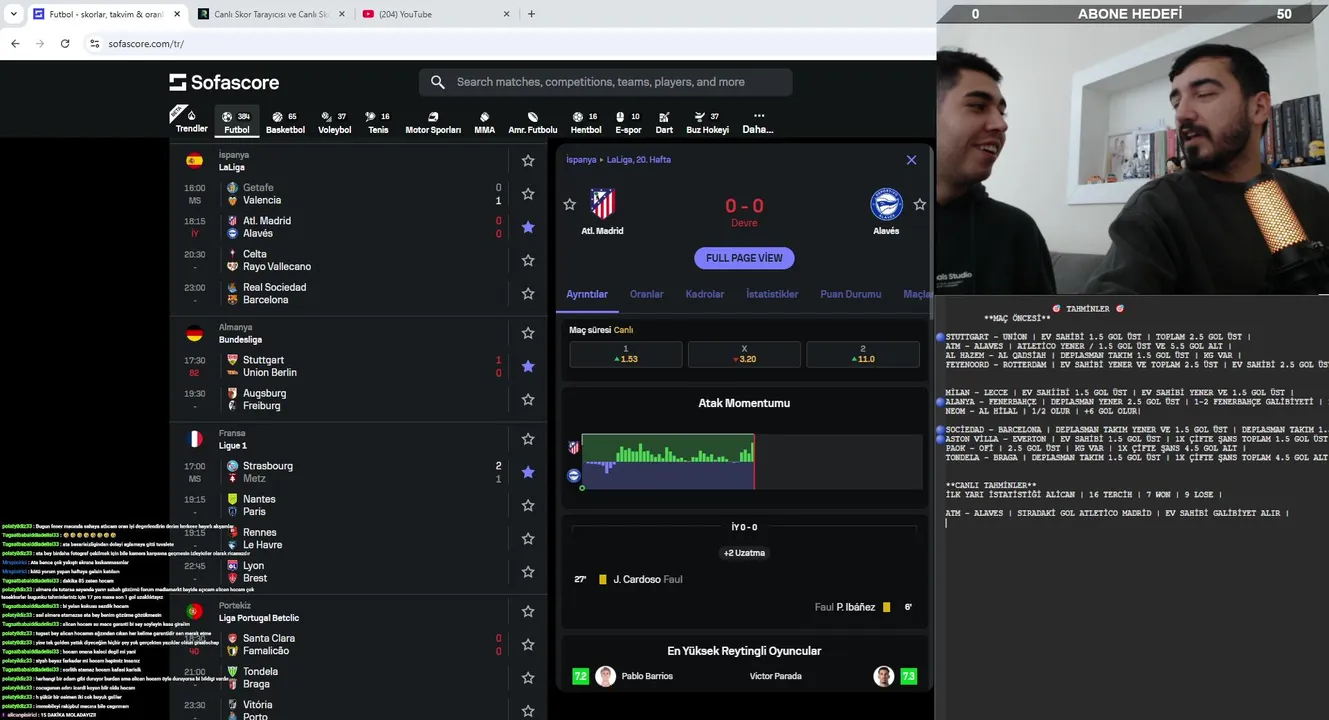This screenshot has height=720, width=1329.
Task: Open the Alavés team crest
Action: [886, 204]
